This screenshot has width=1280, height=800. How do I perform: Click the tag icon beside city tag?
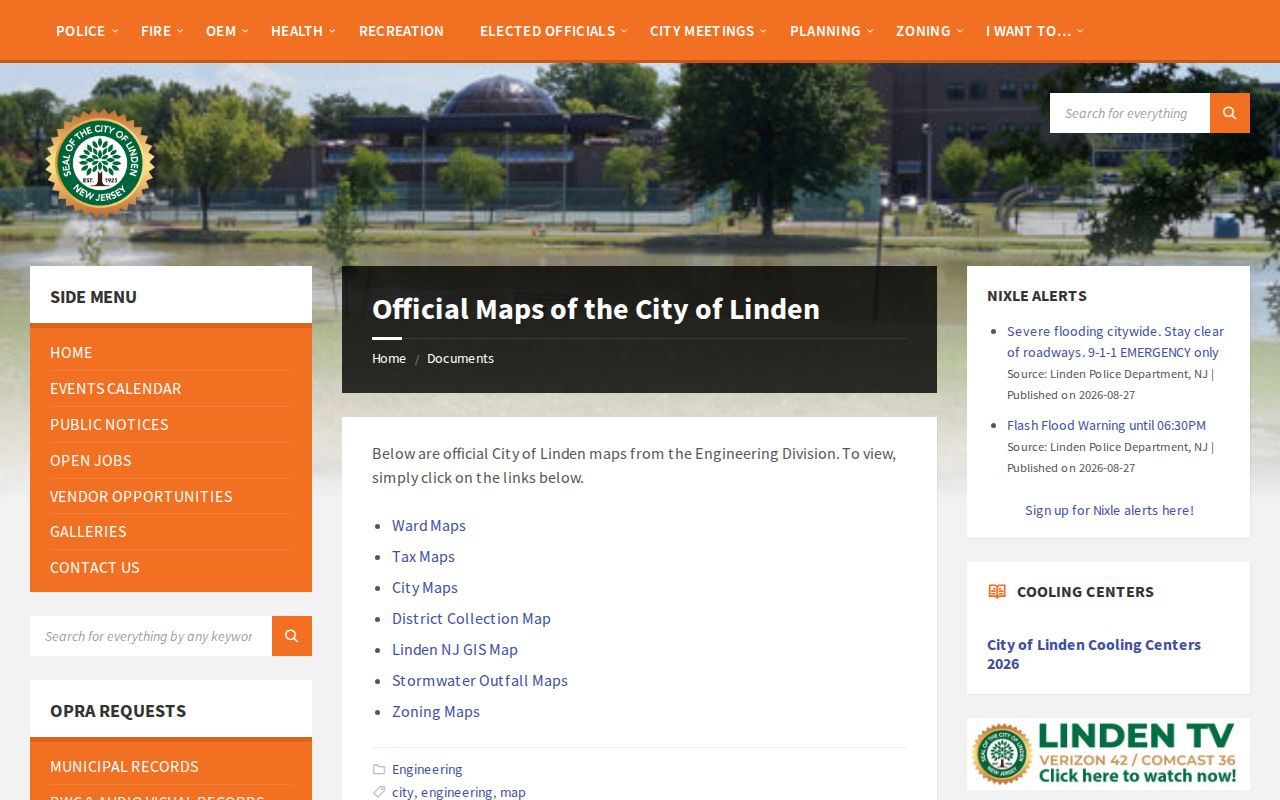(379, 792)
